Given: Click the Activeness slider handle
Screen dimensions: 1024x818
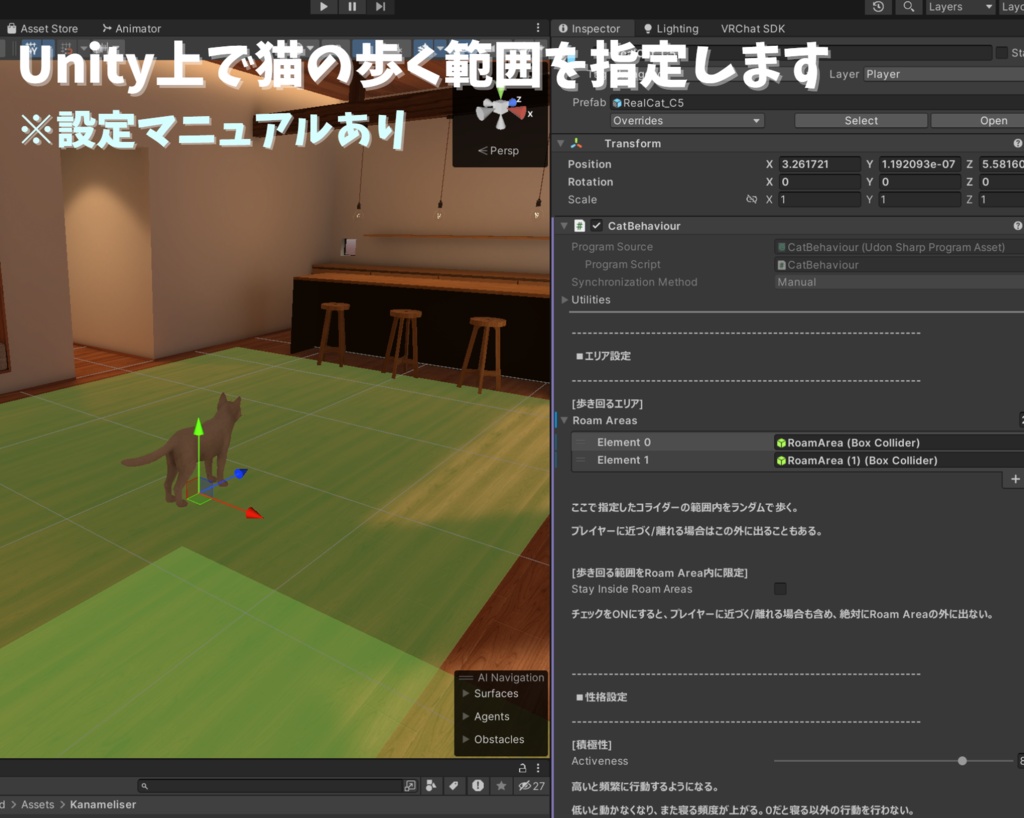Looking at the screenshot, I should tap(962, 761).
